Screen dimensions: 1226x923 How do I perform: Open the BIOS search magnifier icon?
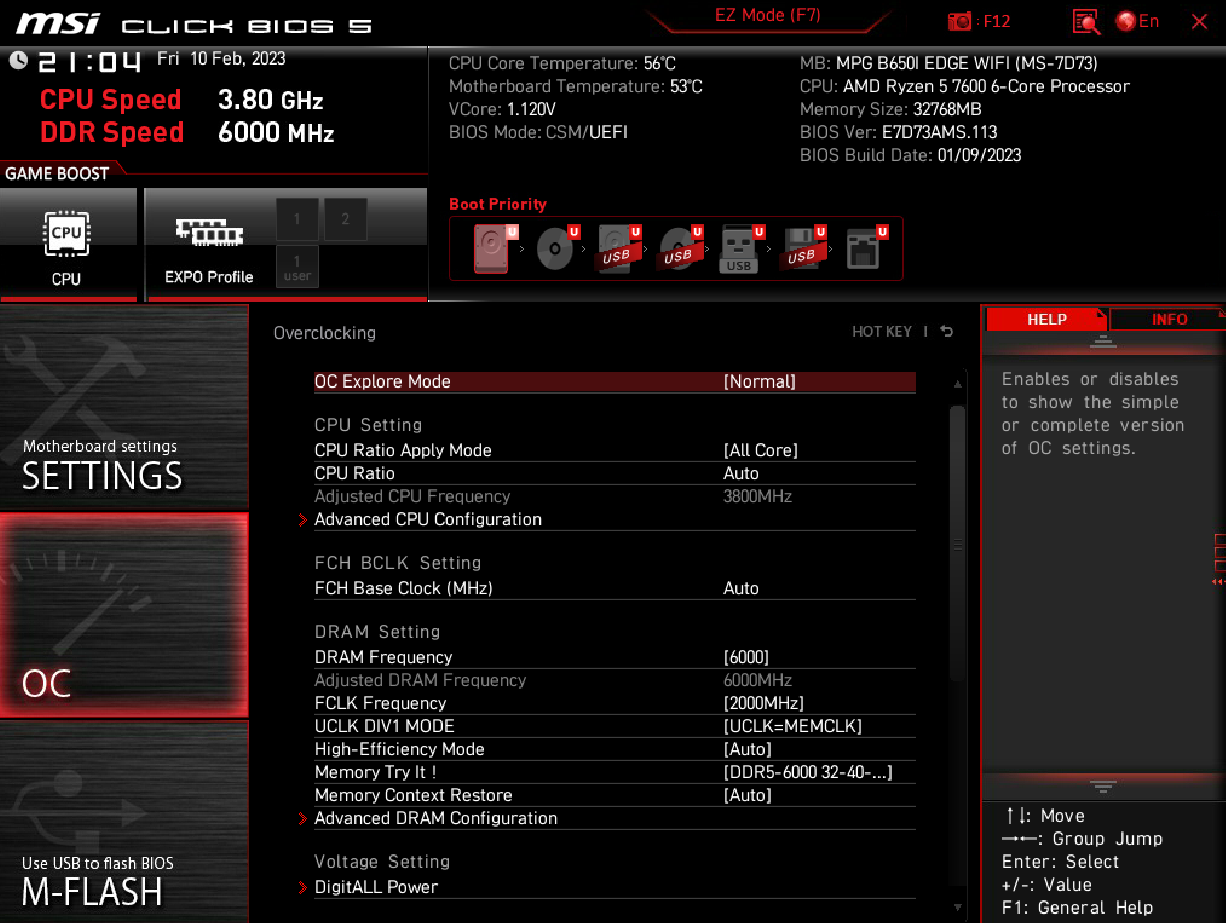point(1086,21)
